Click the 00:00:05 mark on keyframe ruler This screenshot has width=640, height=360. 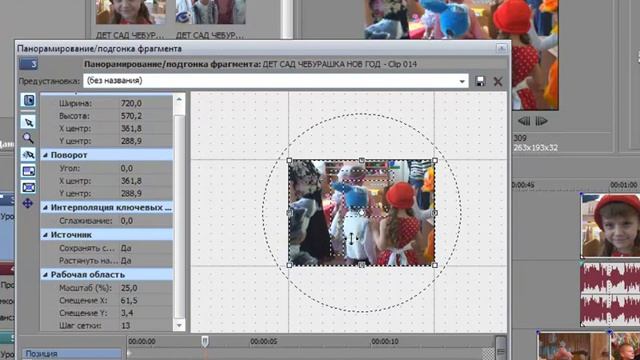264,341
